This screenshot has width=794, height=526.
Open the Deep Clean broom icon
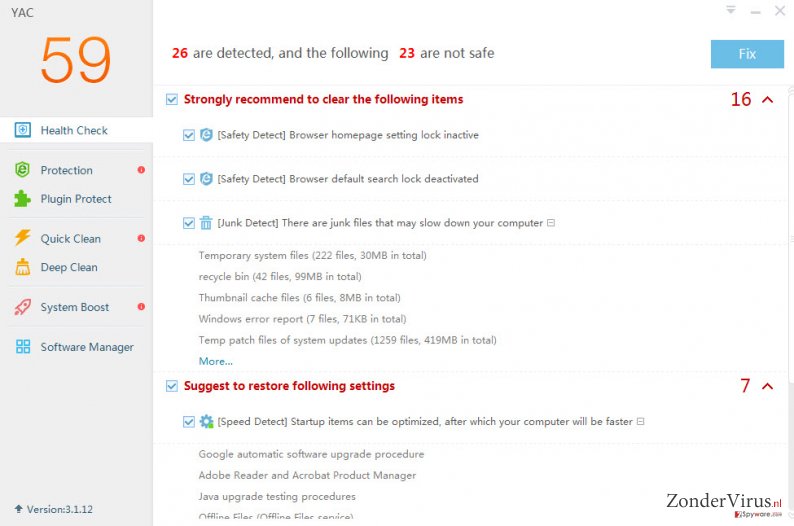(x=22, y=267)
